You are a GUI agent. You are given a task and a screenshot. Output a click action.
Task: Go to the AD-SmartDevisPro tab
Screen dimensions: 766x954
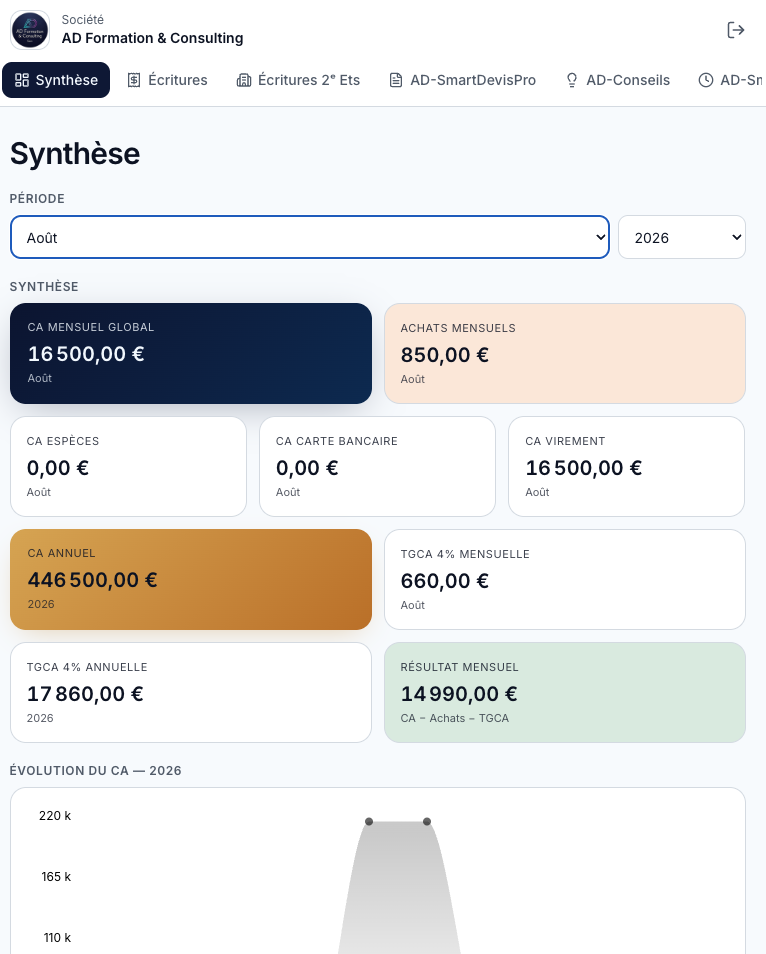(x=462, y=80)
